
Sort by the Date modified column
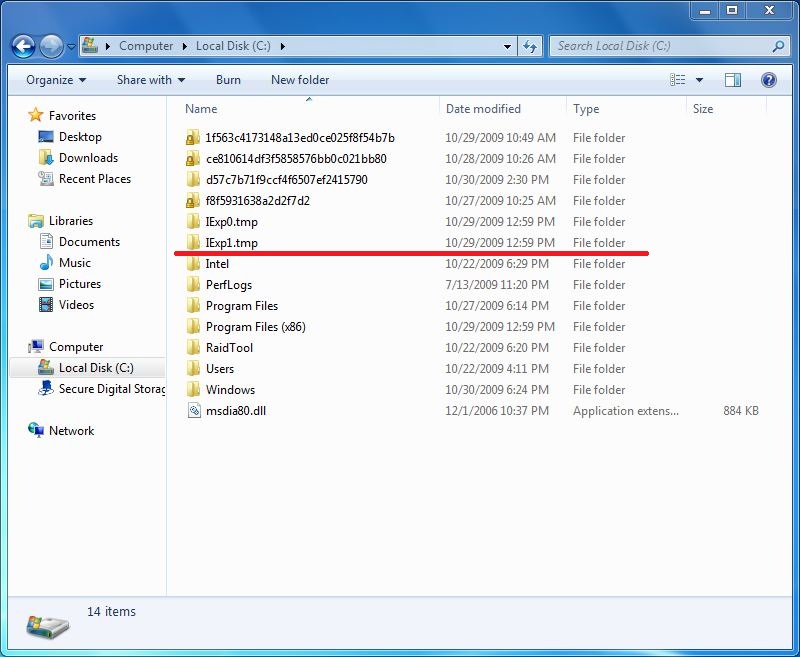pyautogui.click(x=483, y=109)
